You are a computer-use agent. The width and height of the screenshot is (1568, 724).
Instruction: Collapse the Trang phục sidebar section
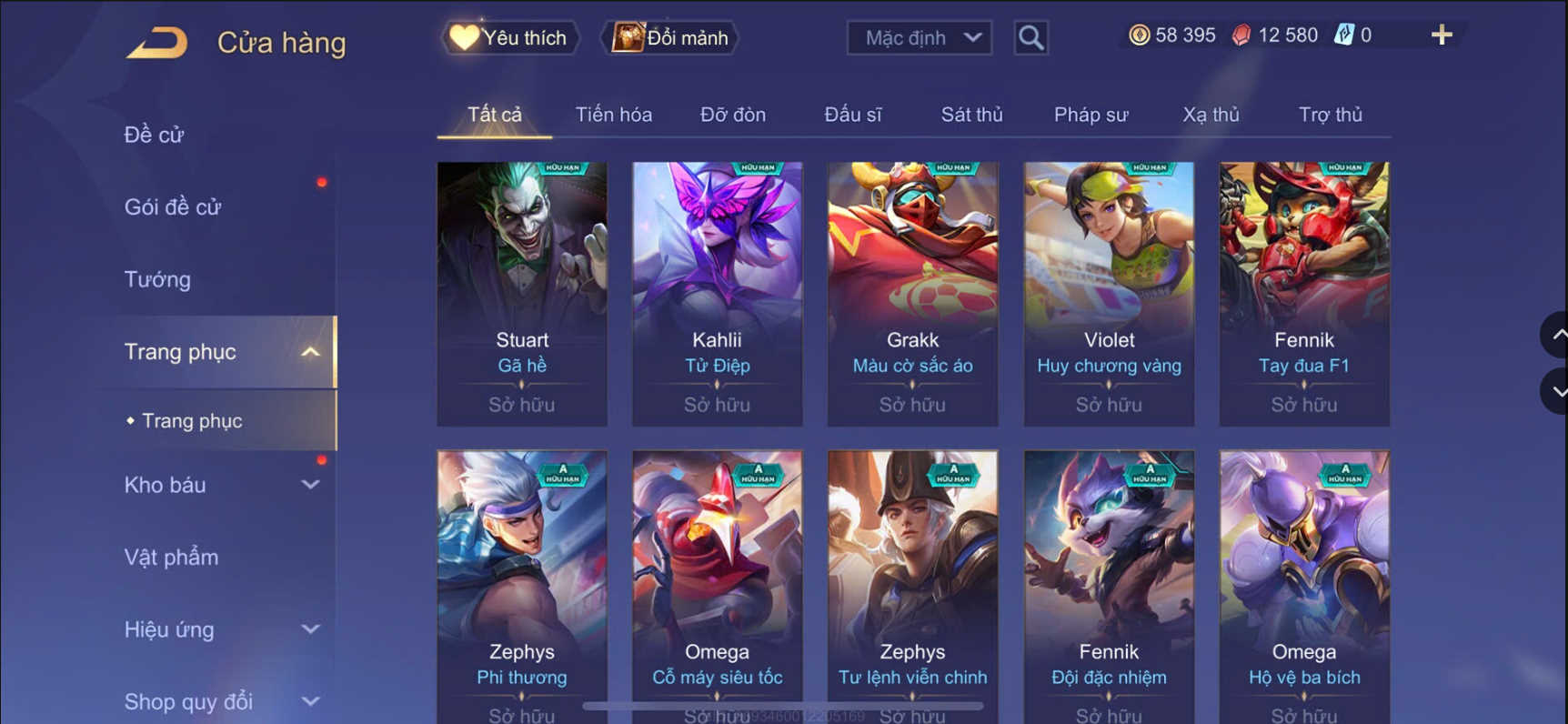310,352
